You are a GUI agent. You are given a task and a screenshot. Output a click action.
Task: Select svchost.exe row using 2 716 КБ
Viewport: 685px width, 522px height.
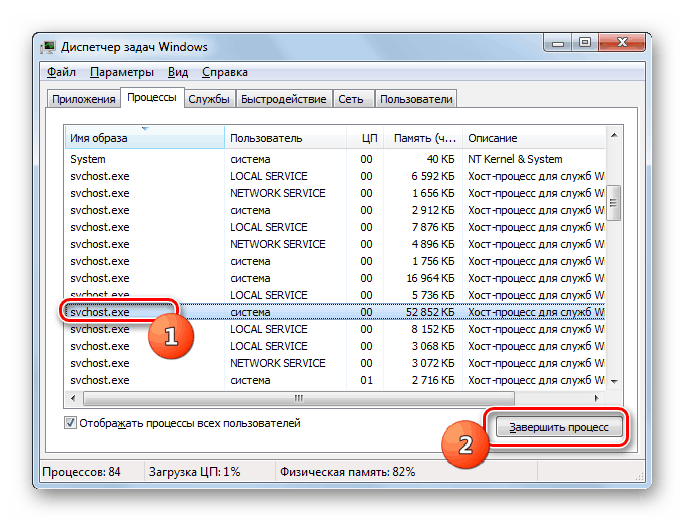click(335, 380)
